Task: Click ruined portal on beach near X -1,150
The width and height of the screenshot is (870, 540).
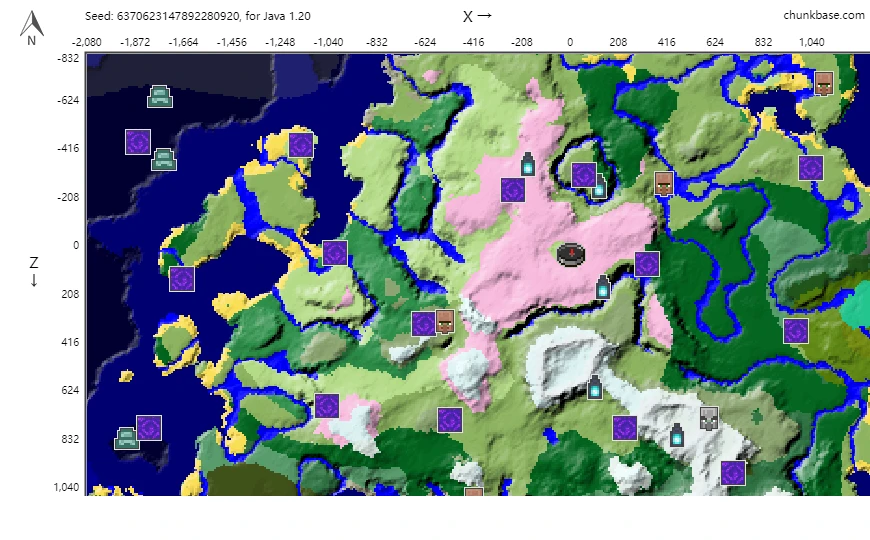Action: coord(301,146)
